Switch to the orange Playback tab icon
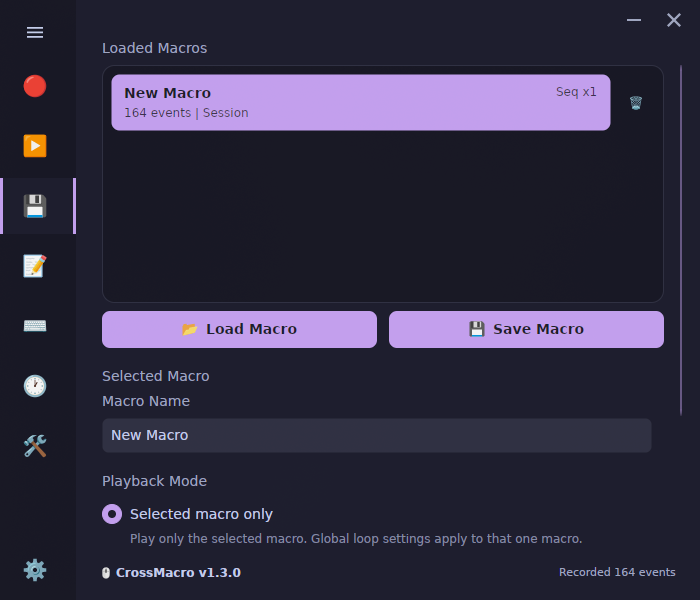Viewport: 700px width, 600px height. [x=35, y=146]
